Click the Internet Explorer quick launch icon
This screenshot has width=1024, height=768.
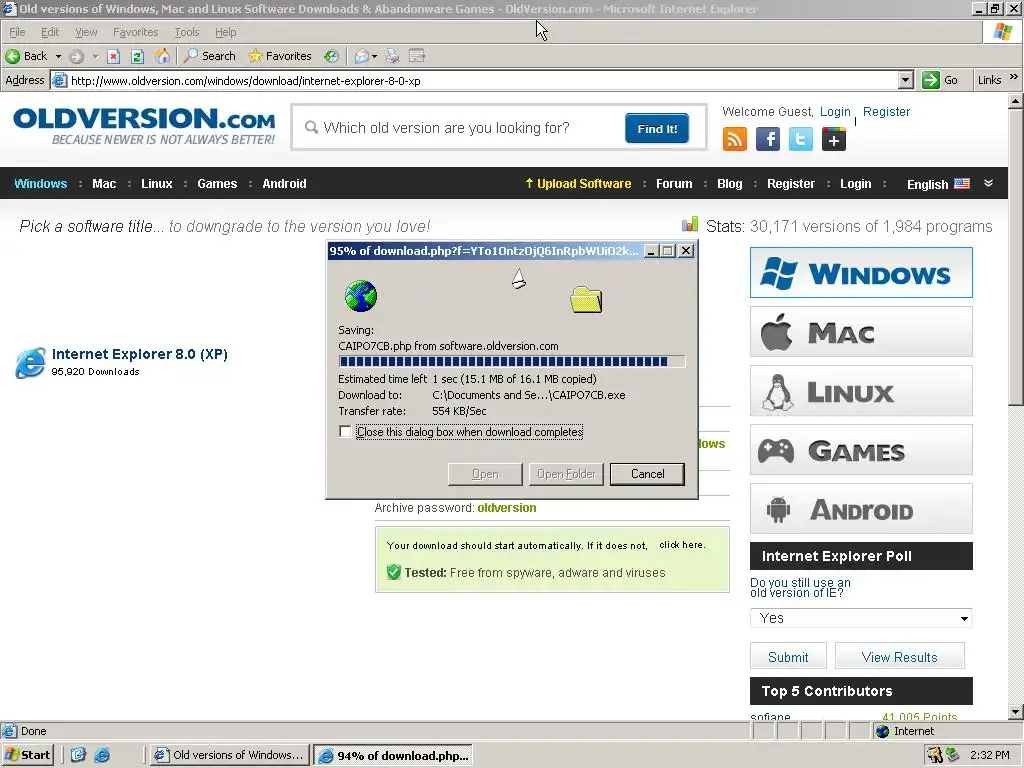coord(102,755)
